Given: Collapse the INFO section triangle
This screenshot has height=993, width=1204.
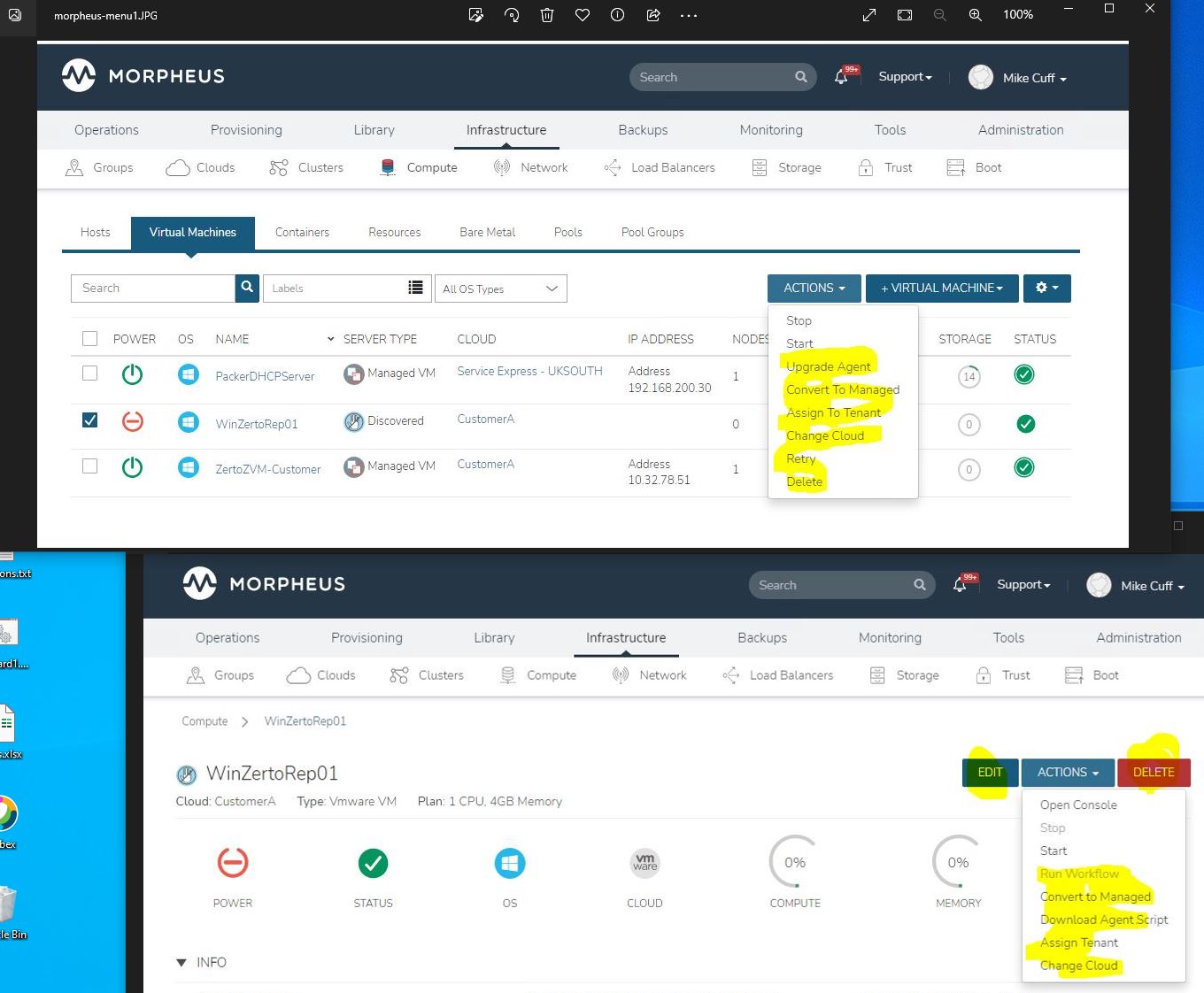Looking at the screenshot, I should tap(181, 962).
